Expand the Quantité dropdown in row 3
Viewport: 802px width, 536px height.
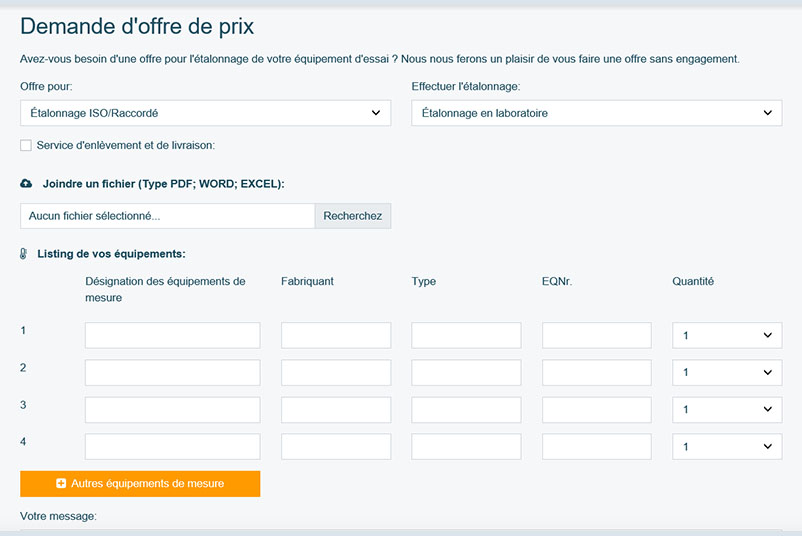point(727,410)
